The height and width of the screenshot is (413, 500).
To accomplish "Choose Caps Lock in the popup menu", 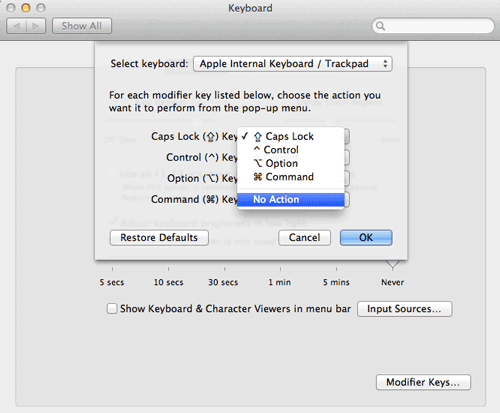I will coord(290,136).
